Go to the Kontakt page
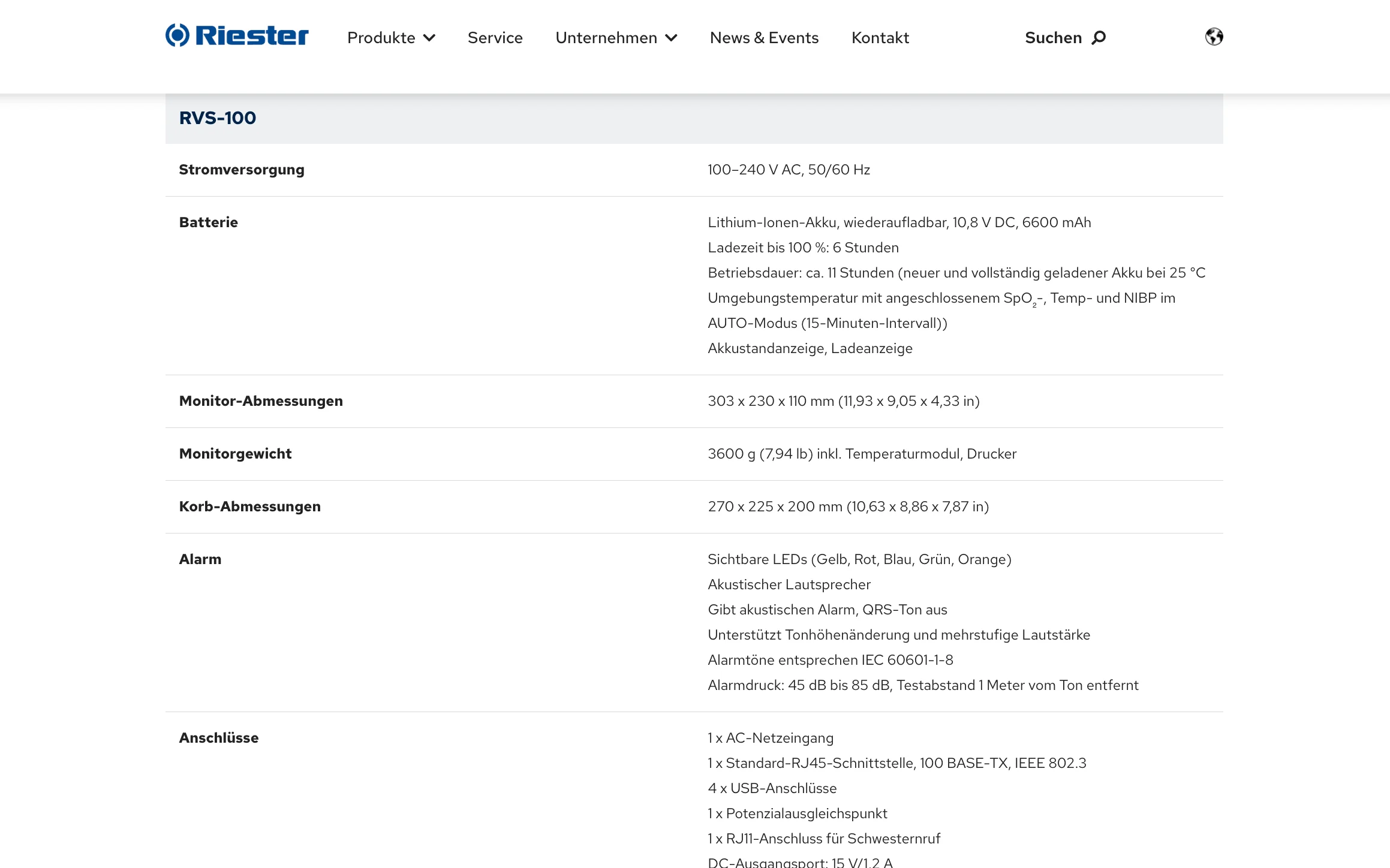 click(x=880, y=38)
